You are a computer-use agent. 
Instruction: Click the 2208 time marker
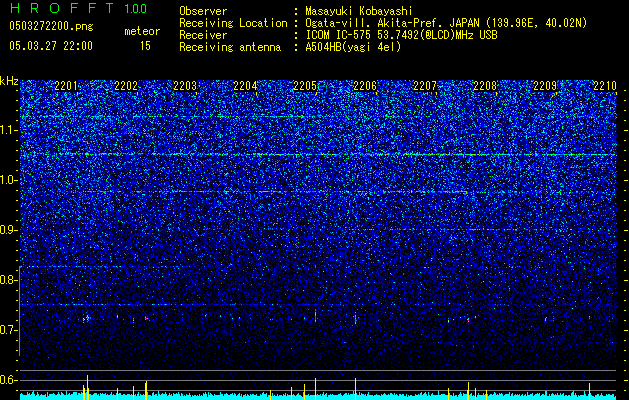(485, 86)
